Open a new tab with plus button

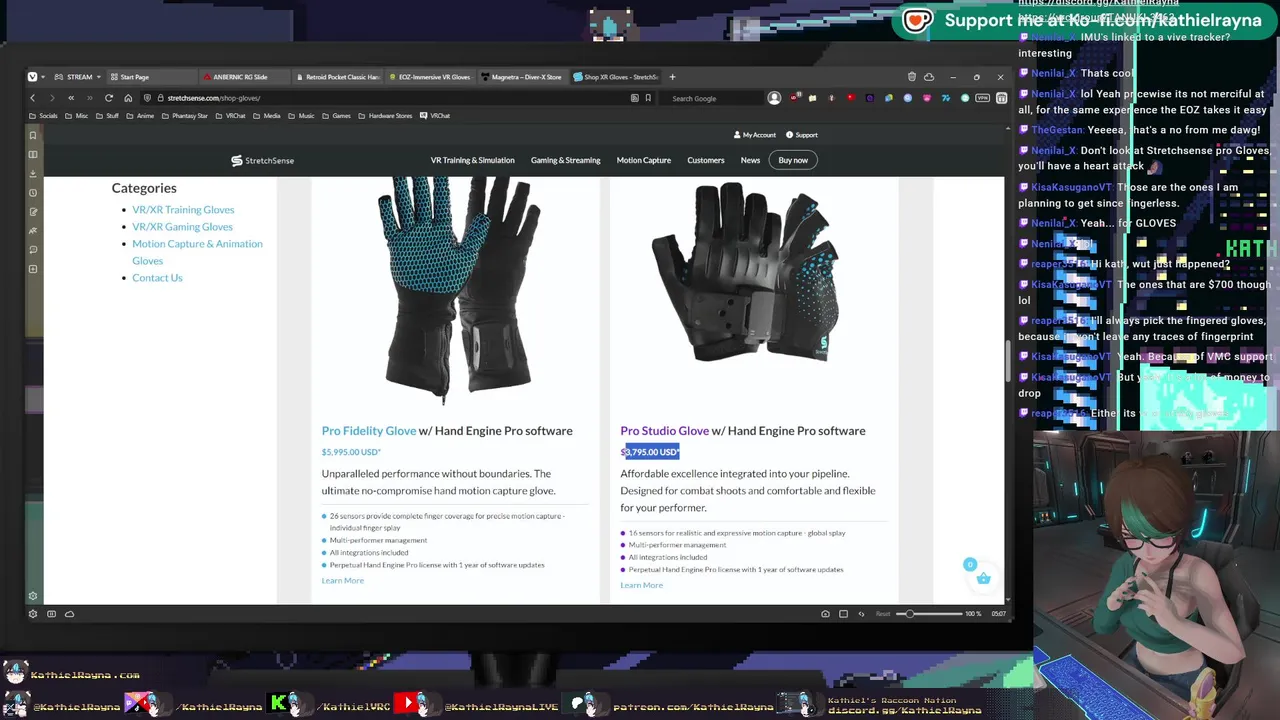coord(672,77)
